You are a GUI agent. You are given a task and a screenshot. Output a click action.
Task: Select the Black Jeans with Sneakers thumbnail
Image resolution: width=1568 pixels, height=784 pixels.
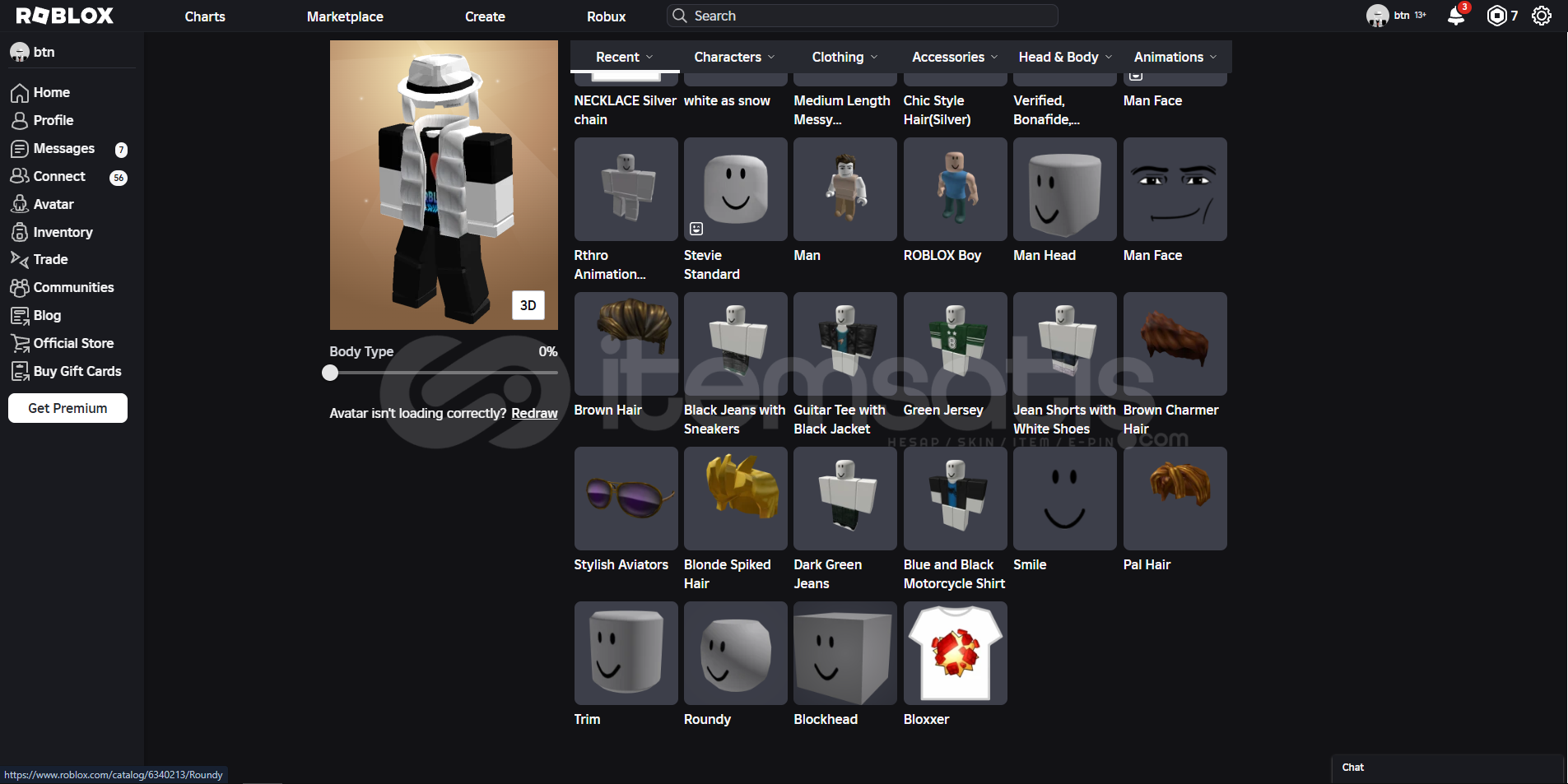pos(736,344)
